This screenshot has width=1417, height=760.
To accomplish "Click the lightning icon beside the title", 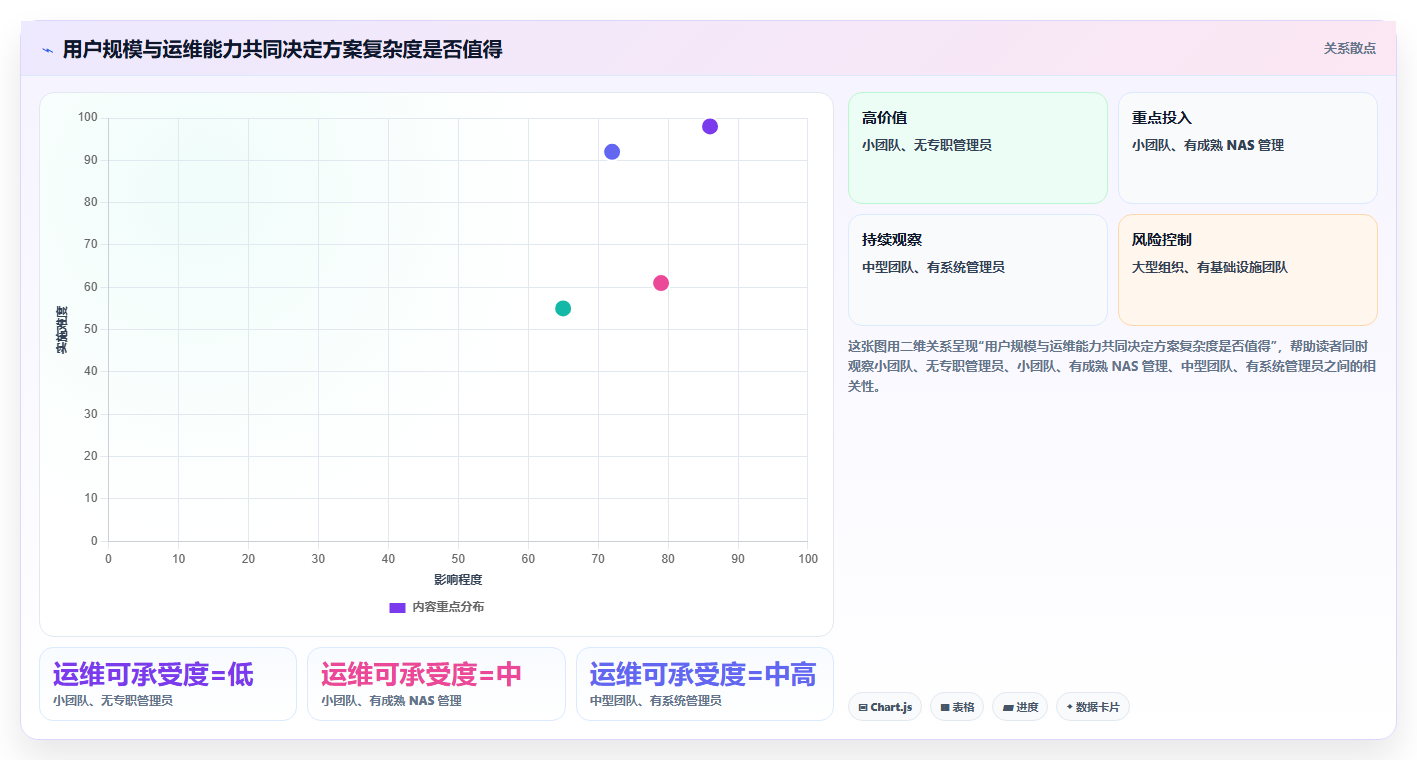I will click(47, 50).
